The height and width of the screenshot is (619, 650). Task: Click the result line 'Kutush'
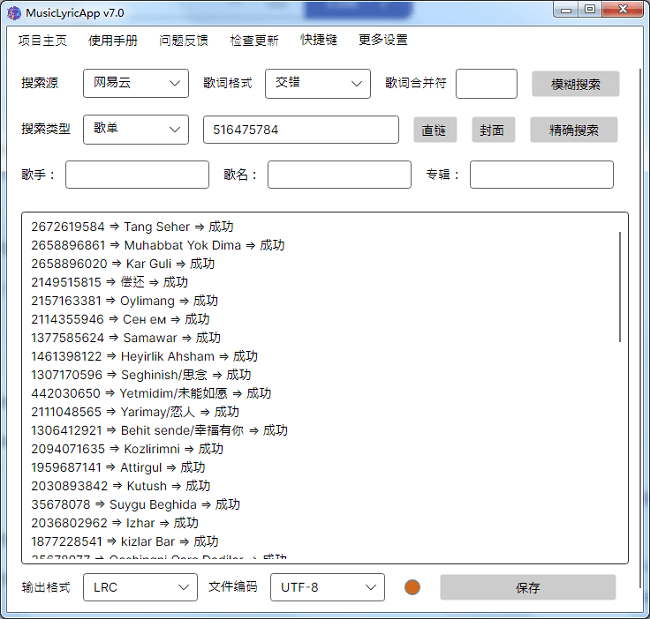tap(121, 485)
